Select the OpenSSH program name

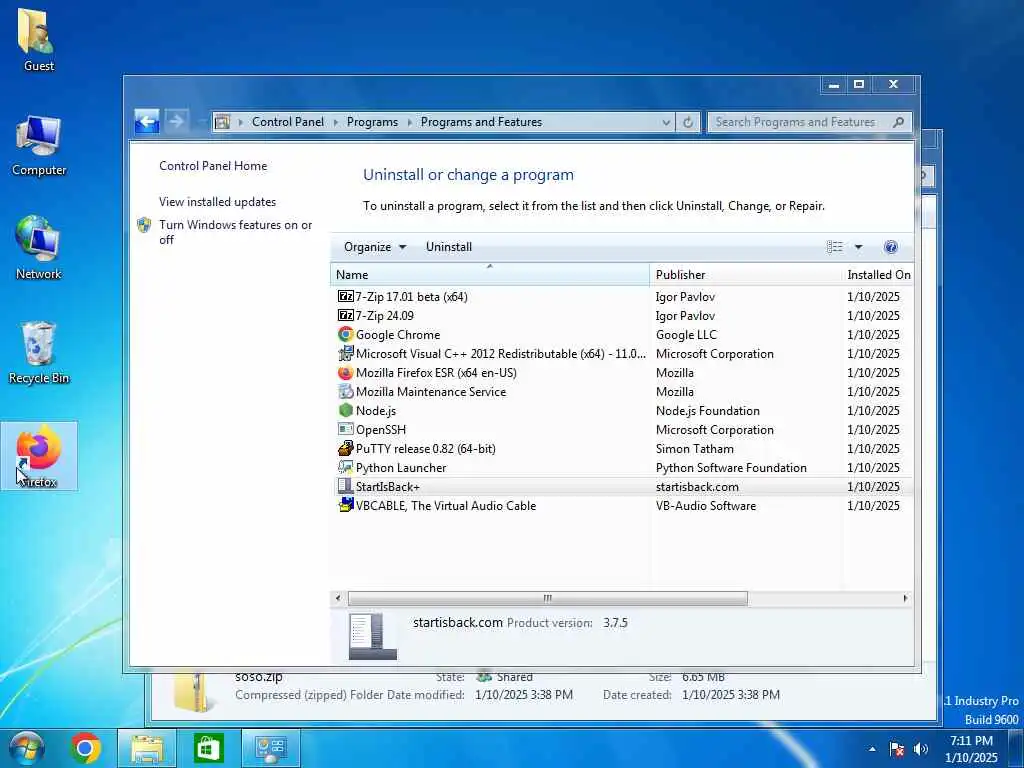coord(381,430)
